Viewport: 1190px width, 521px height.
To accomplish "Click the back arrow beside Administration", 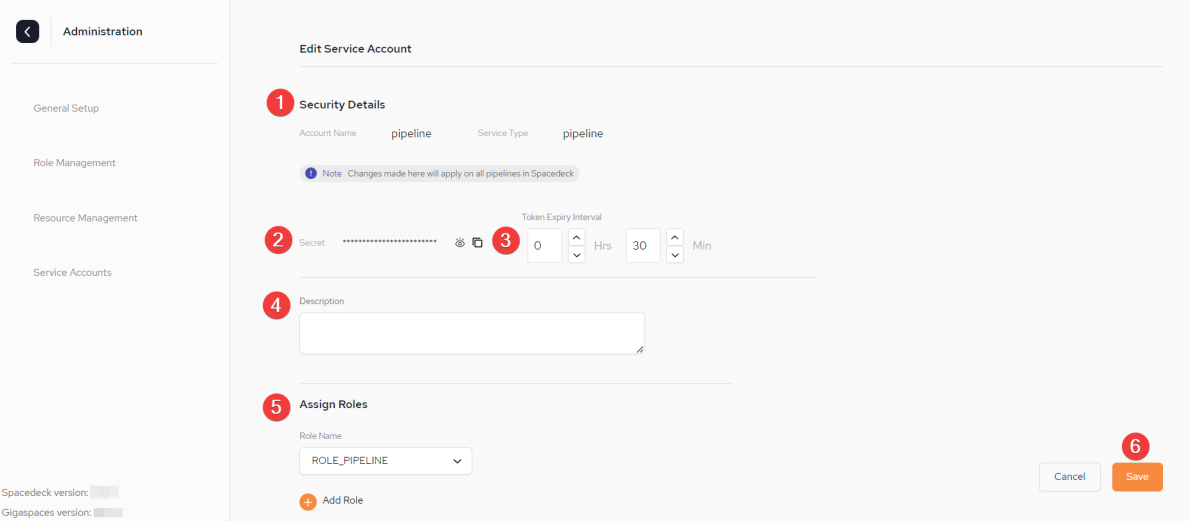I will tap(27, 32).
